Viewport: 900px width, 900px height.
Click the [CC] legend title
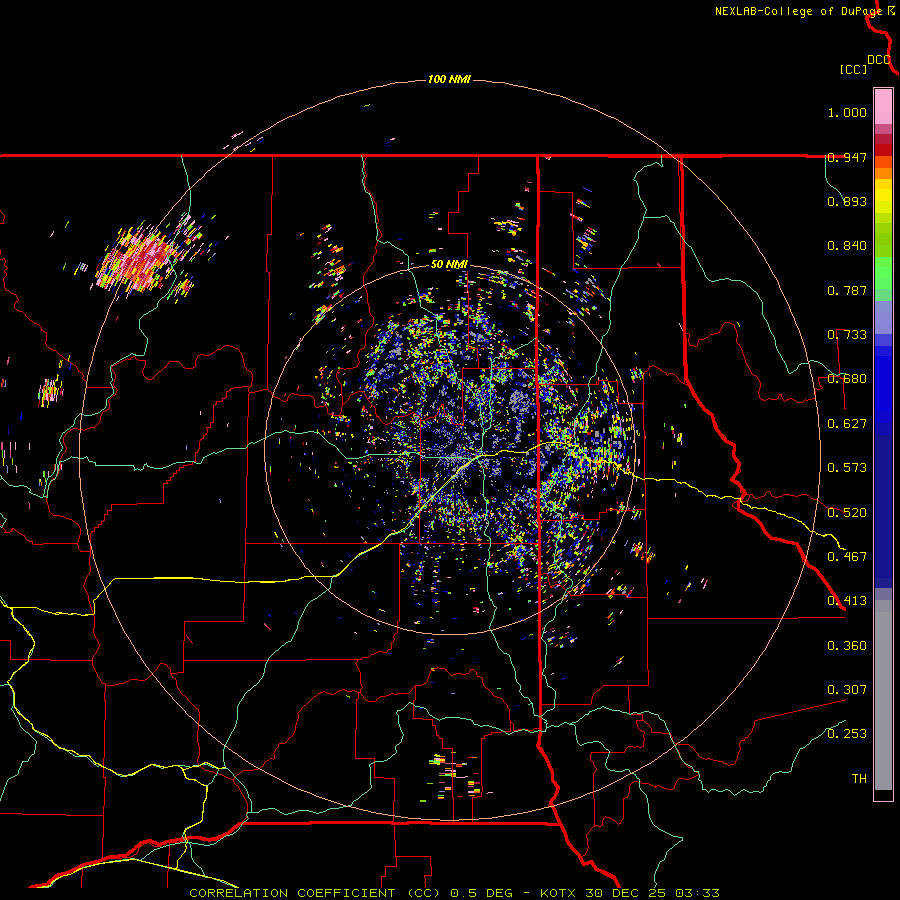pos(854,69)
